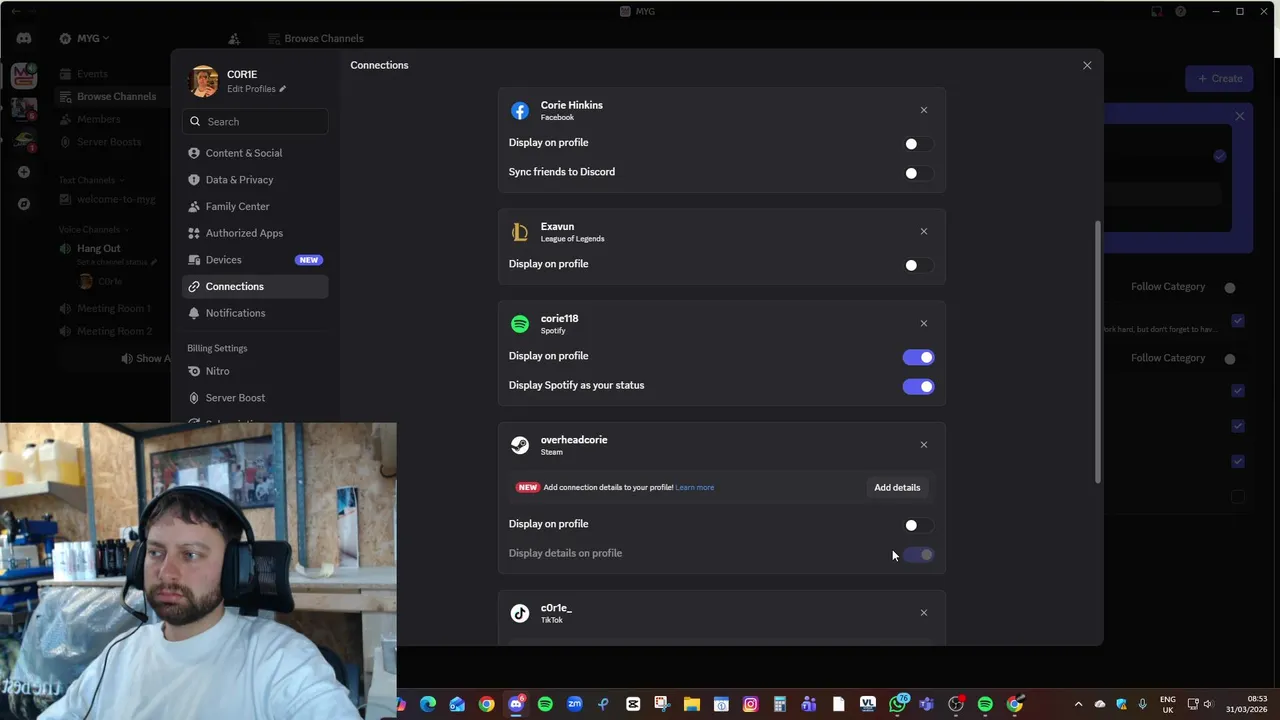Viewport: 1280px width, 720px height.
Task: Toggle Facebook Display on profile
Action: 918,144
